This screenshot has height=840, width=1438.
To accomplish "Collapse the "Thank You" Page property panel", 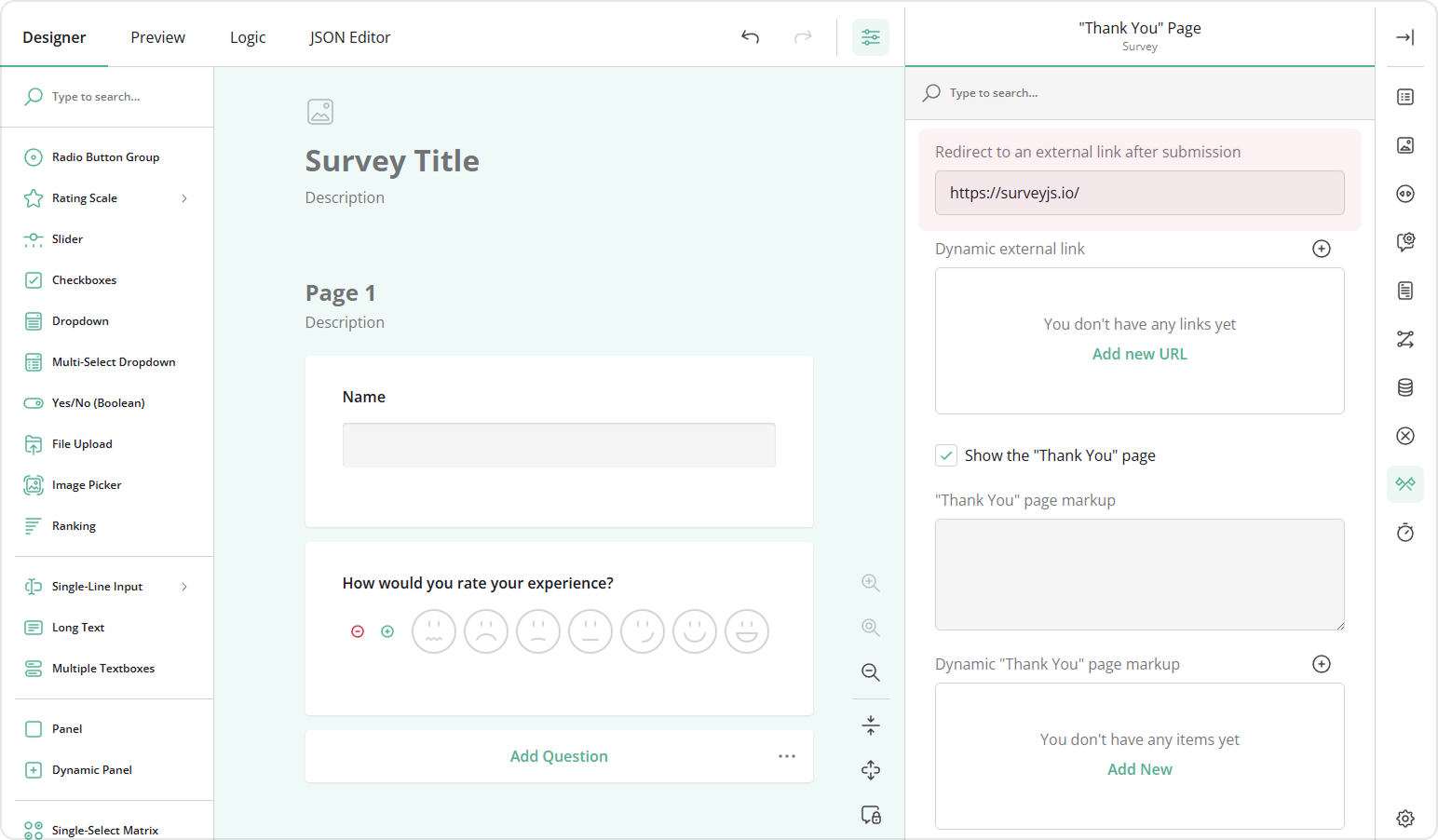I will point(1405,37).
